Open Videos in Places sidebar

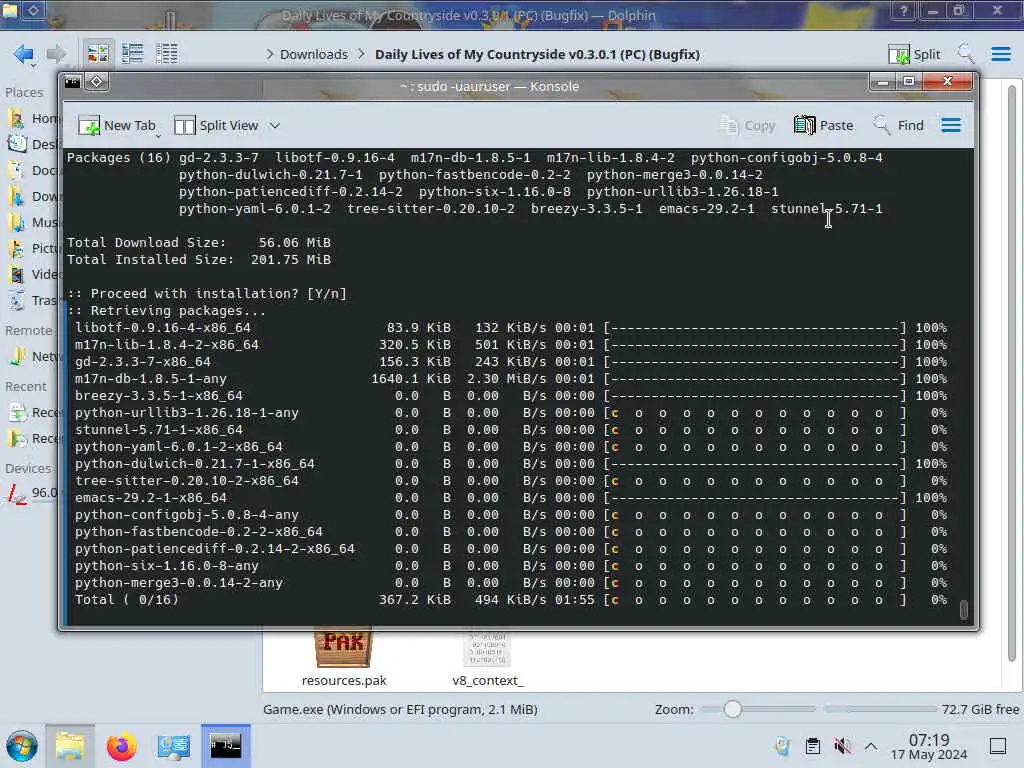pos(33,274)
